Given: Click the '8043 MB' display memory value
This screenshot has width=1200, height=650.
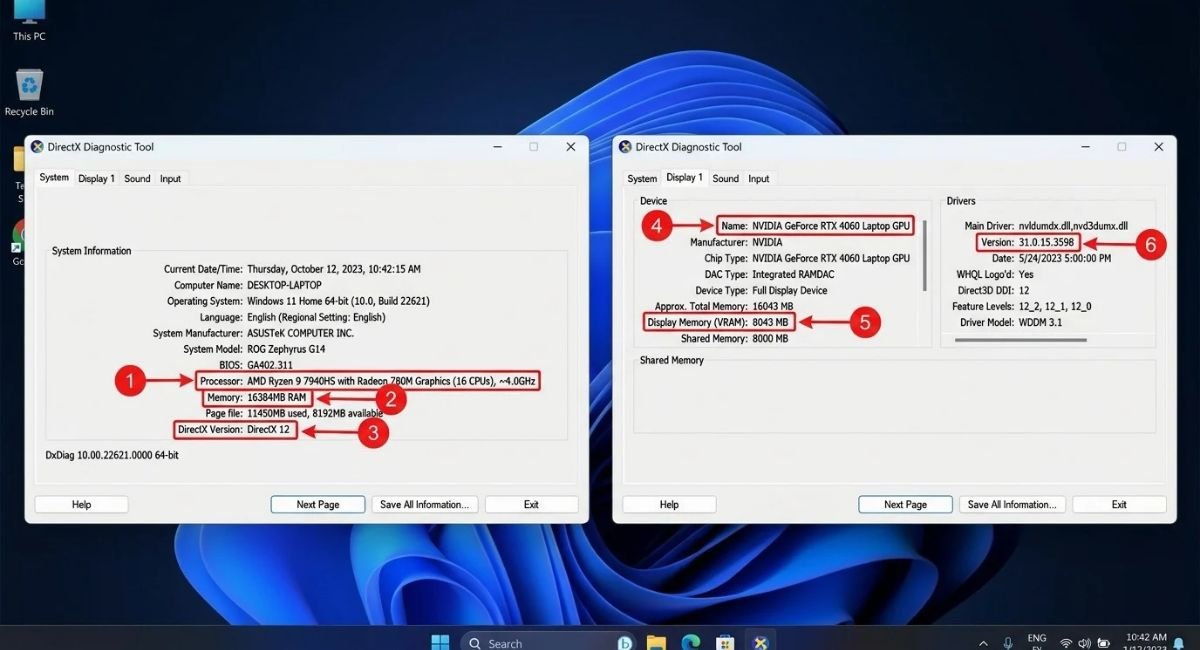Looking at the screenshot, I should click(770, 322).
